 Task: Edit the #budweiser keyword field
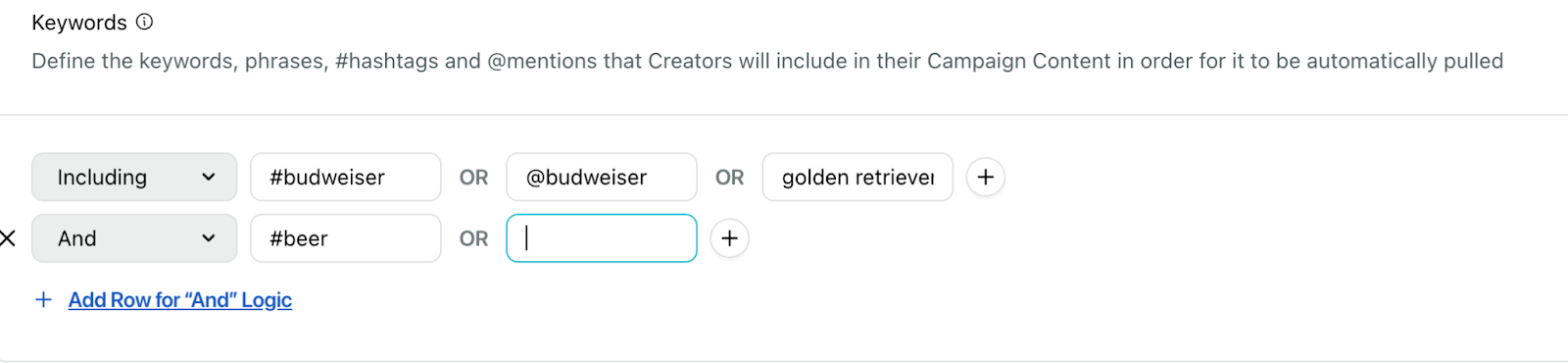pyautogui.click(x=346, y=178)
